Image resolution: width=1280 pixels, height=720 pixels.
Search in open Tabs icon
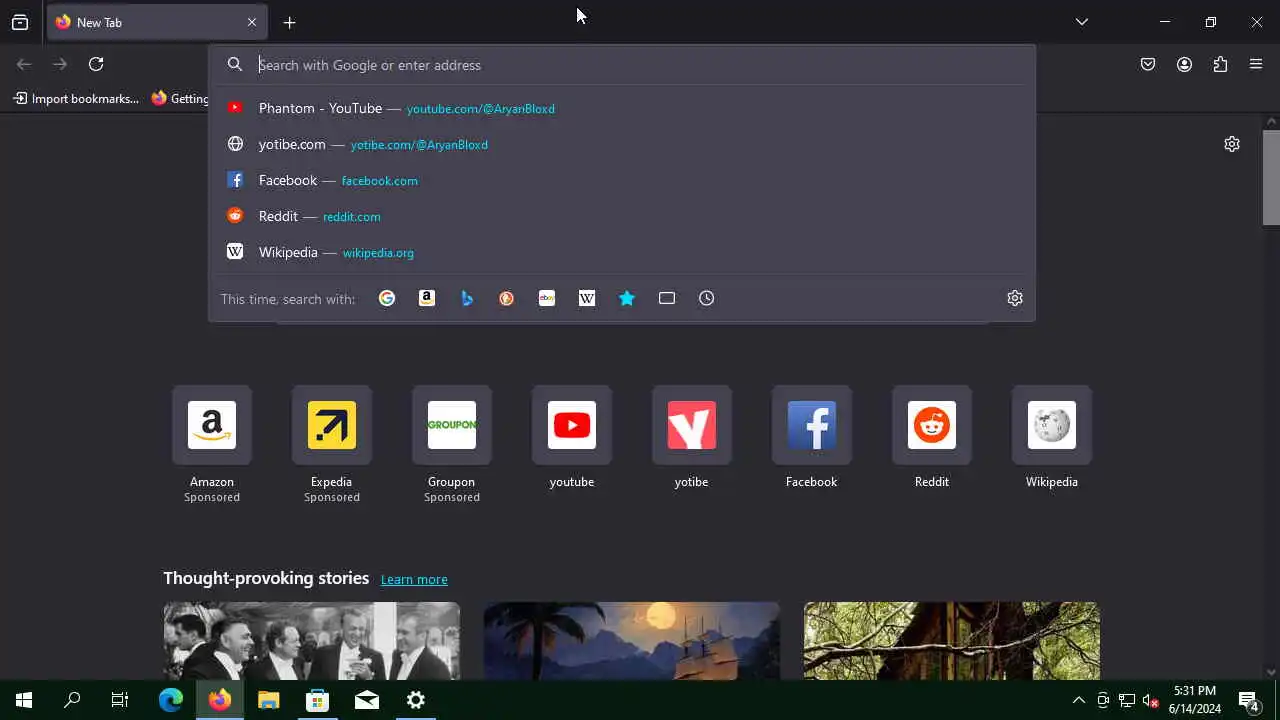click(667, 298)
